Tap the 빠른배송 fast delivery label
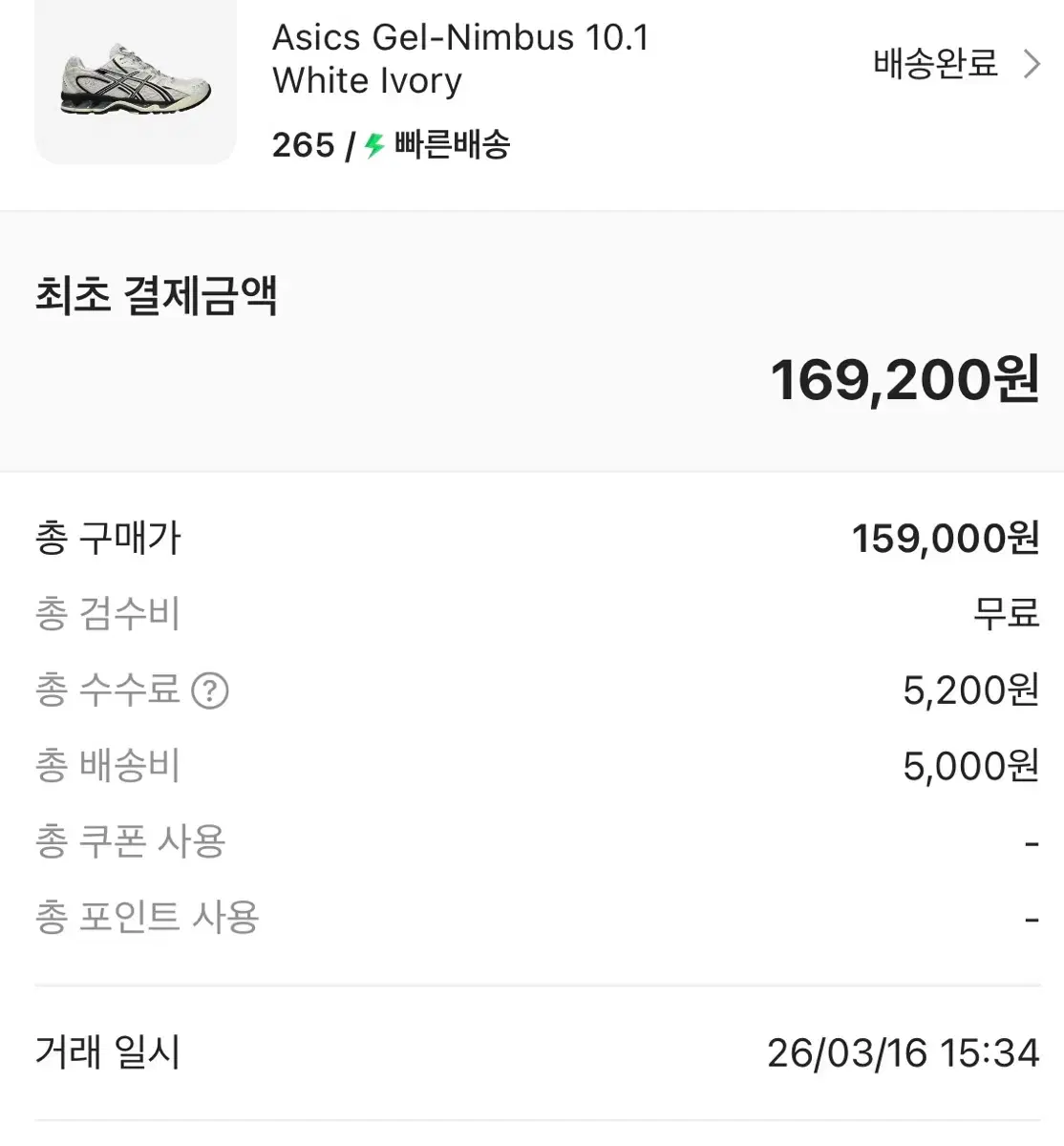The height and width of the screenshot is (1146, 1064). [452, 145]
